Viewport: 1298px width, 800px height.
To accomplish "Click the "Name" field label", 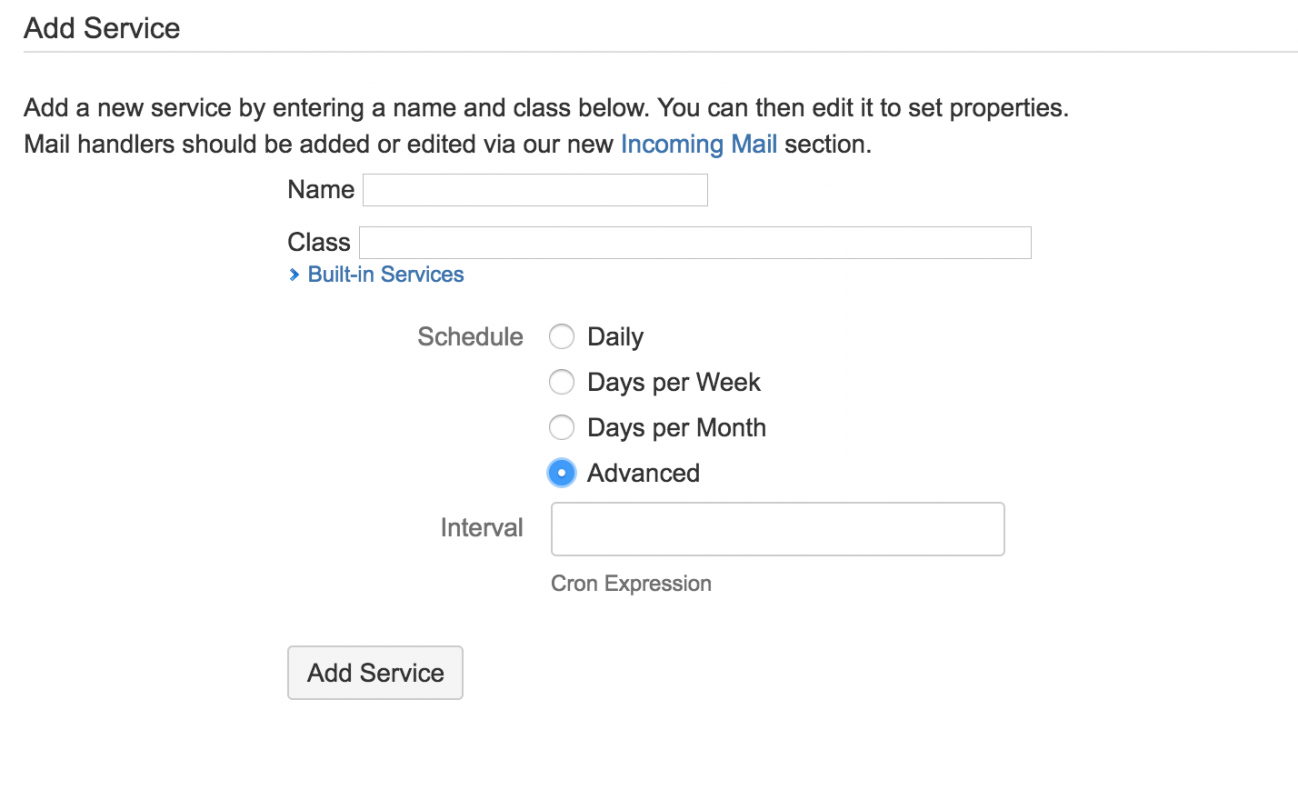I will [x=320, y=190].
